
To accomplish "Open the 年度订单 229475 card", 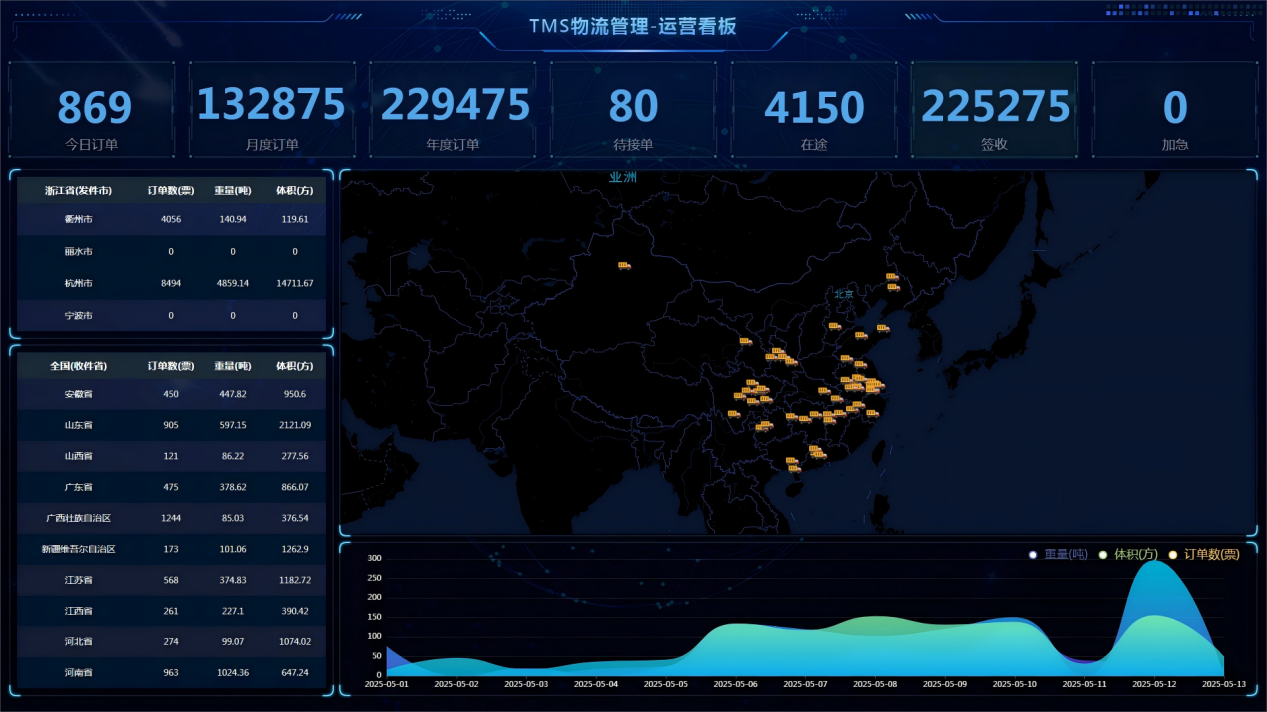I will pyautogui.click(x=452, y=110).
